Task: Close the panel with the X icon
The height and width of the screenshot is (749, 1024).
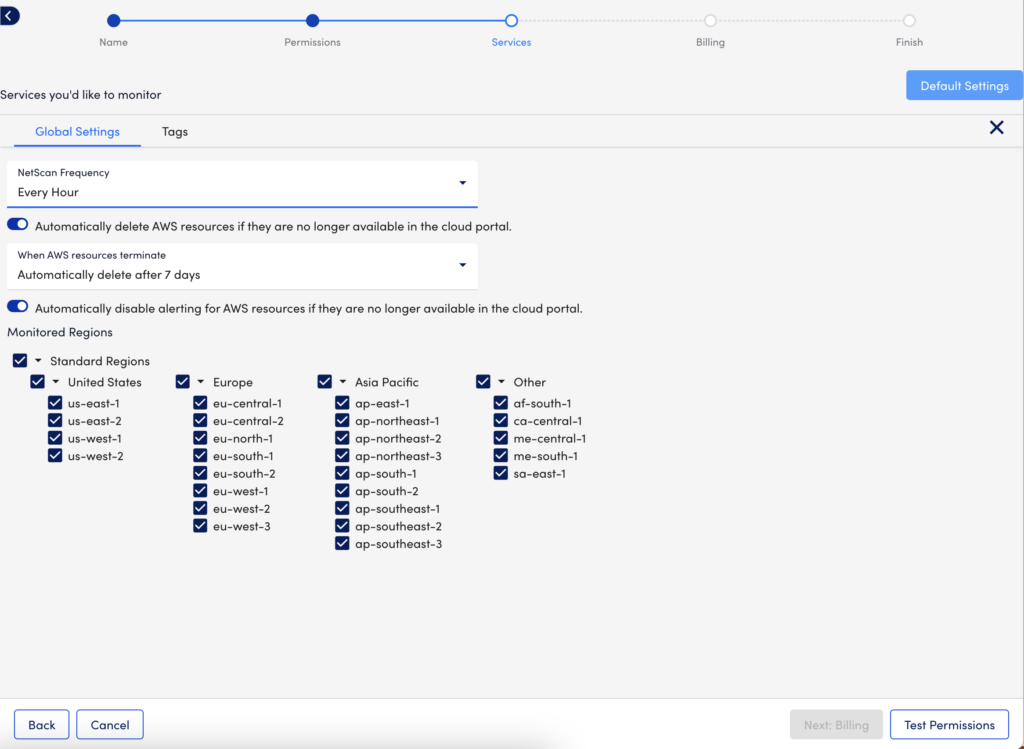Action: pos(996,128)
